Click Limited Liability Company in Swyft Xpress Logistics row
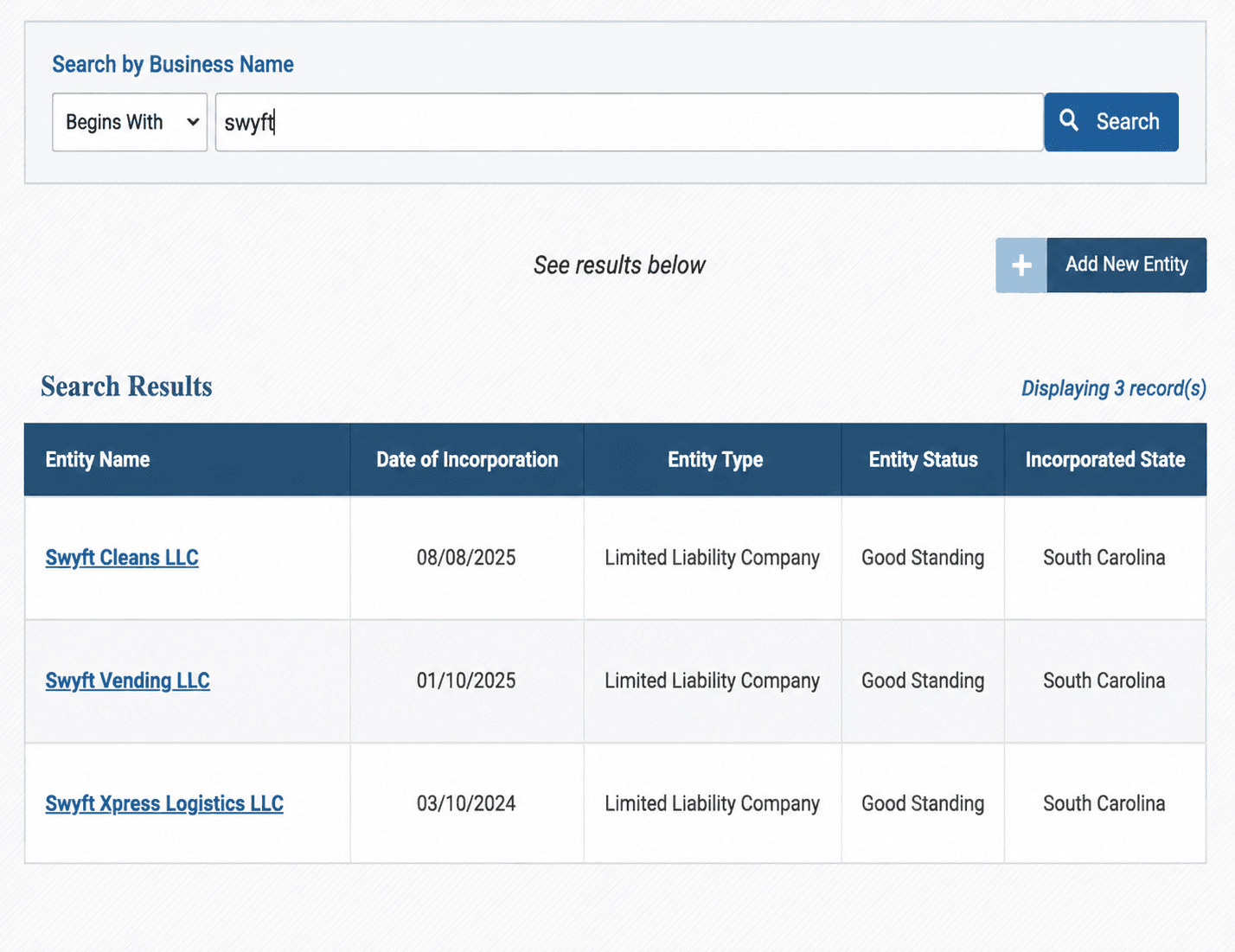The width and height of the screenshot is (1235, 952). click(x=712, y=803)
